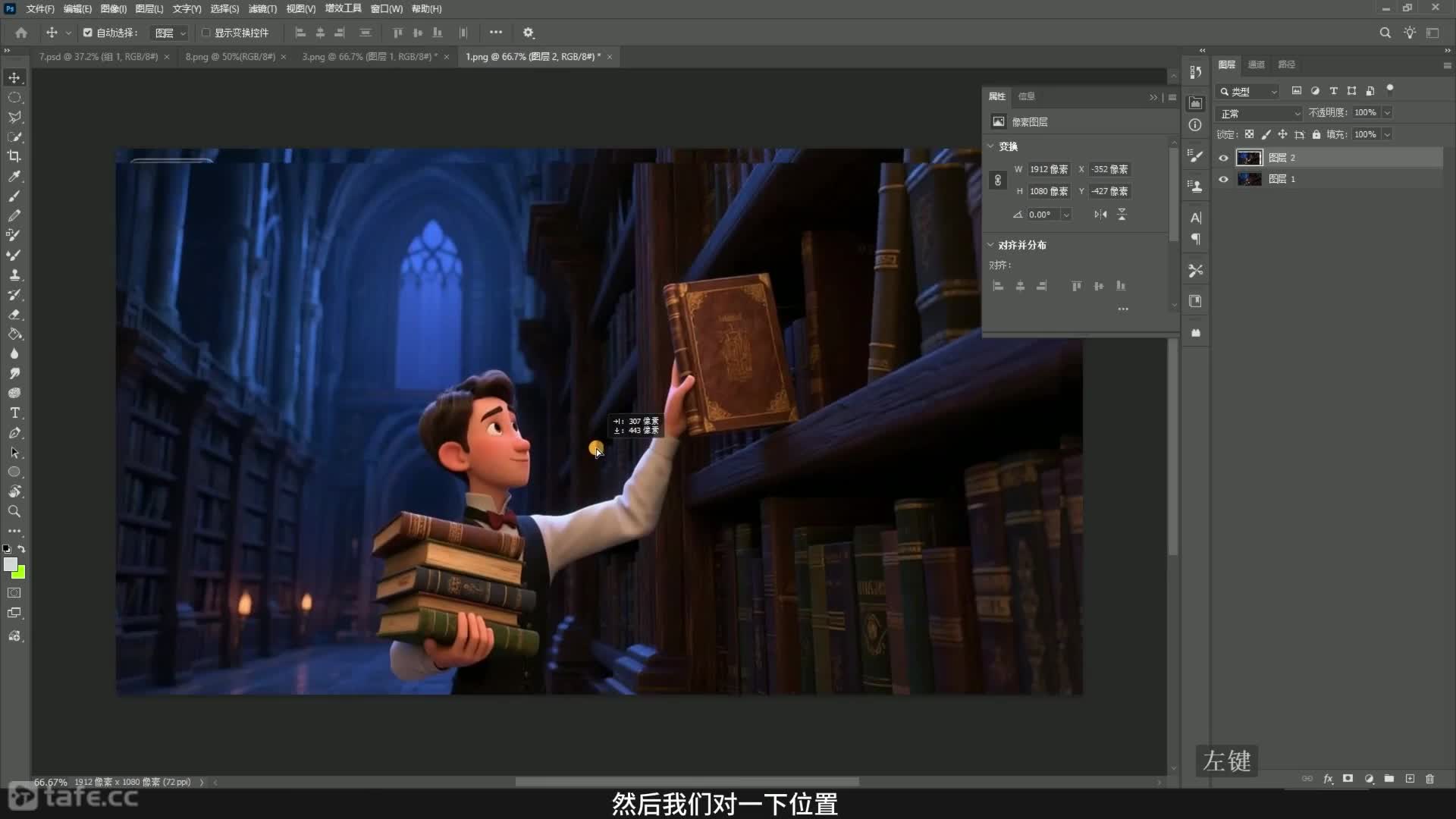The width and height of the screenshot is (1456, 819).
Task: Open the 滤镜(T) menu
Action: coord(262,9)
